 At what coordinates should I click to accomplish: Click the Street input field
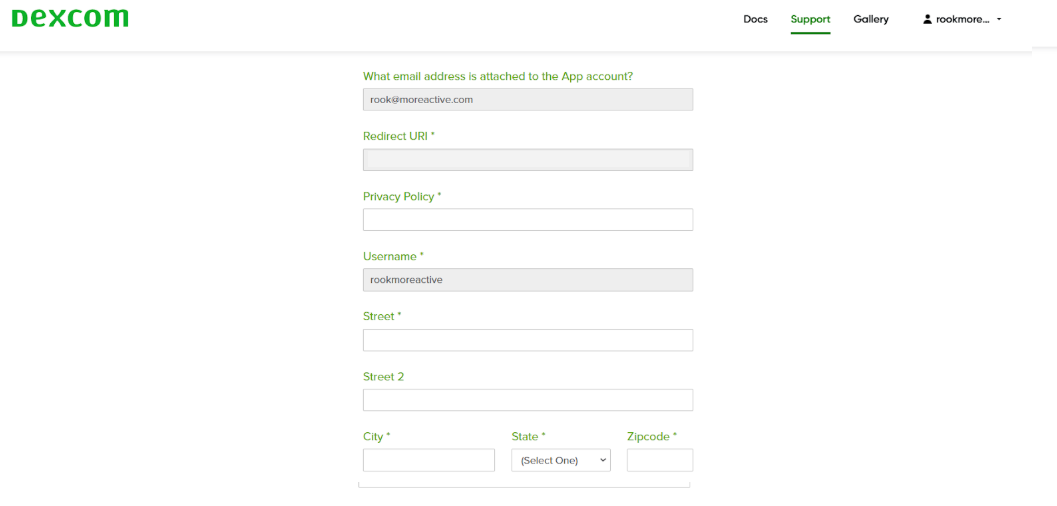pyautogui.click(x=527, y=340)
